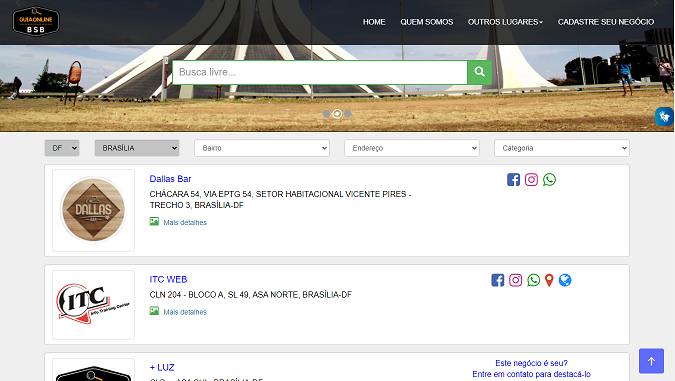Click the green search magnifier button
675x381 pixels.
[479, 72]
